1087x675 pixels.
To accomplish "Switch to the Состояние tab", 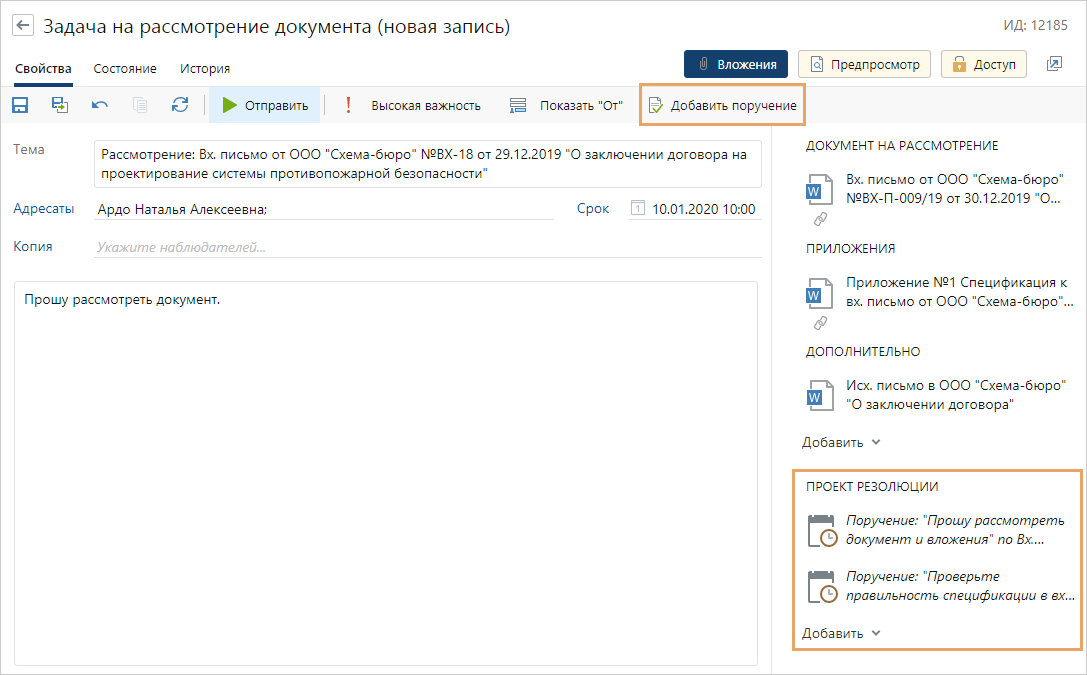I will point(125,69).
